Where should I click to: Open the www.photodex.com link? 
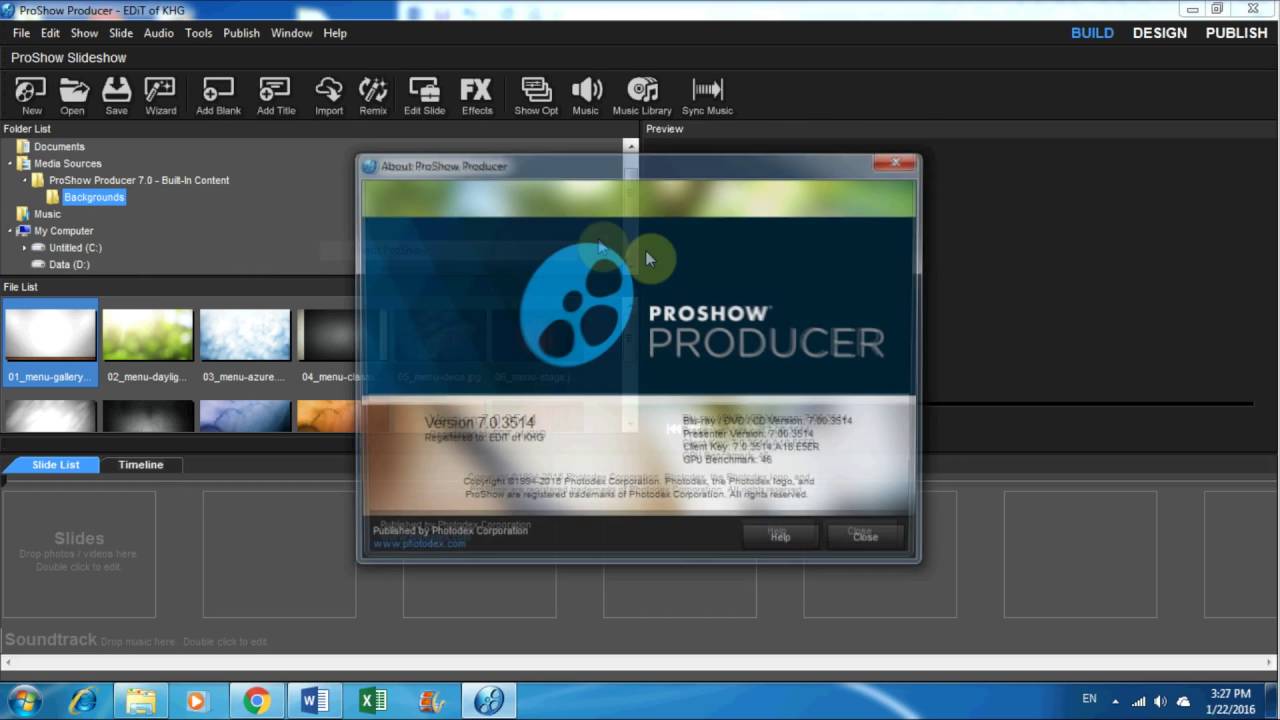click(420, 543)
